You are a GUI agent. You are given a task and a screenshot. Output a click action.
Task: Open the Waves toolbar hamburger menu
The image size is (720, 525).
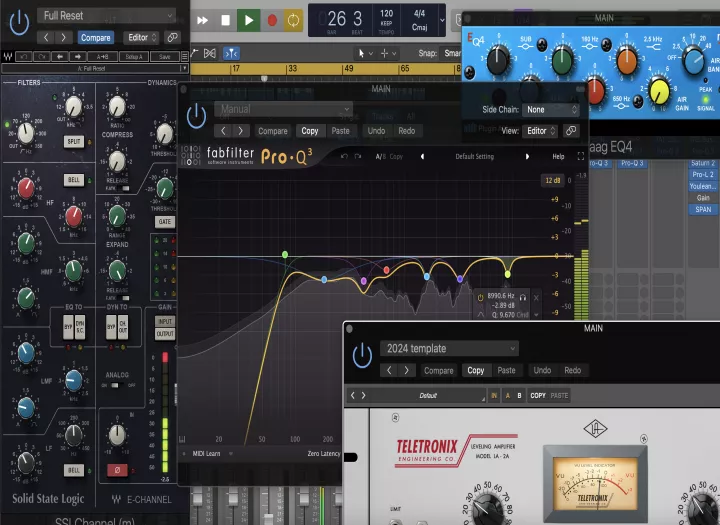185,56
